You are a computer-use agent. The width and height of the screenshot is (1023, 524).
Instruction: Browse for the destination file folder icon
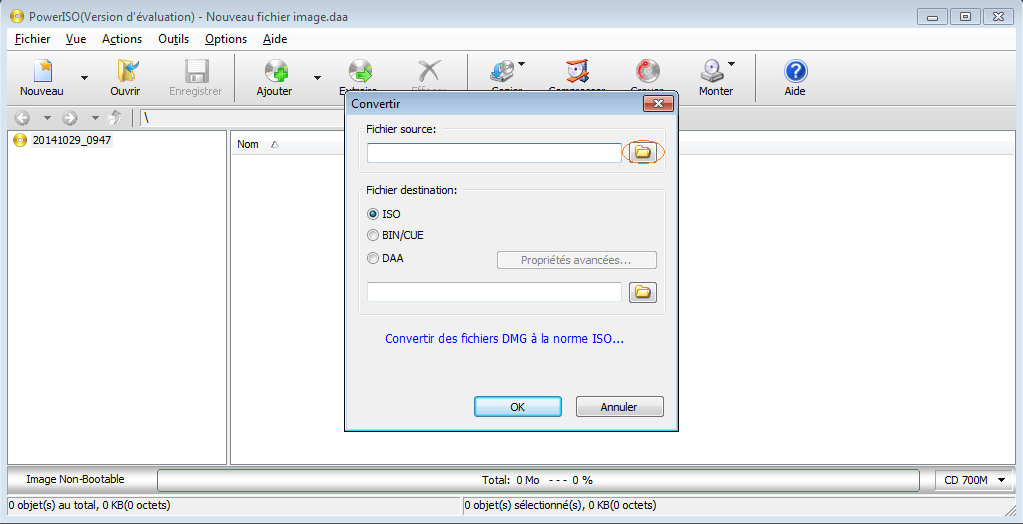(x=643, y=292)
